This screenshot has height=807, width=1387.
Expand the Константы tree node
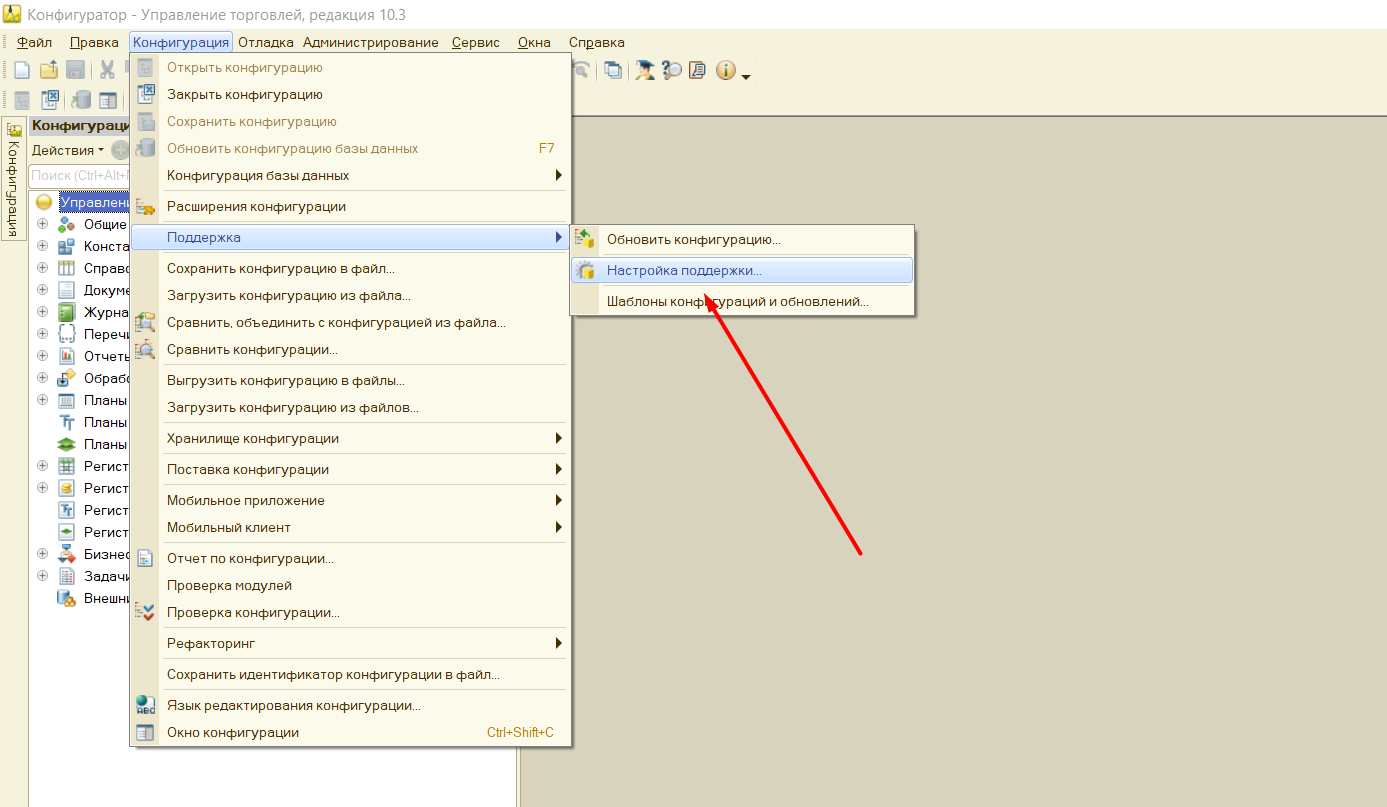pyautogui.click(x=42, y=246)
